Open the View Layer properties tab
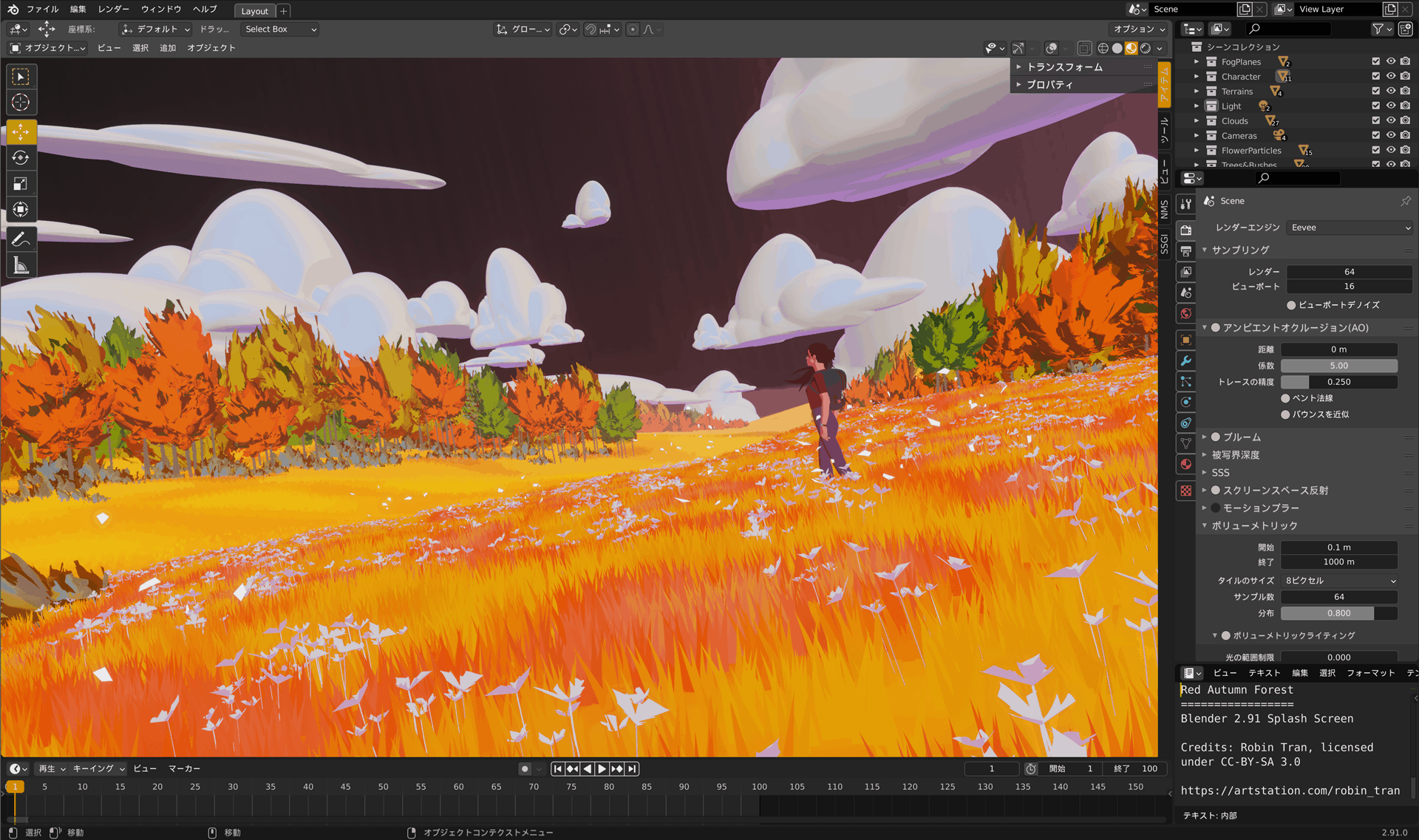The height and width of the screenshot is (840, 1419). point(1185,272)
